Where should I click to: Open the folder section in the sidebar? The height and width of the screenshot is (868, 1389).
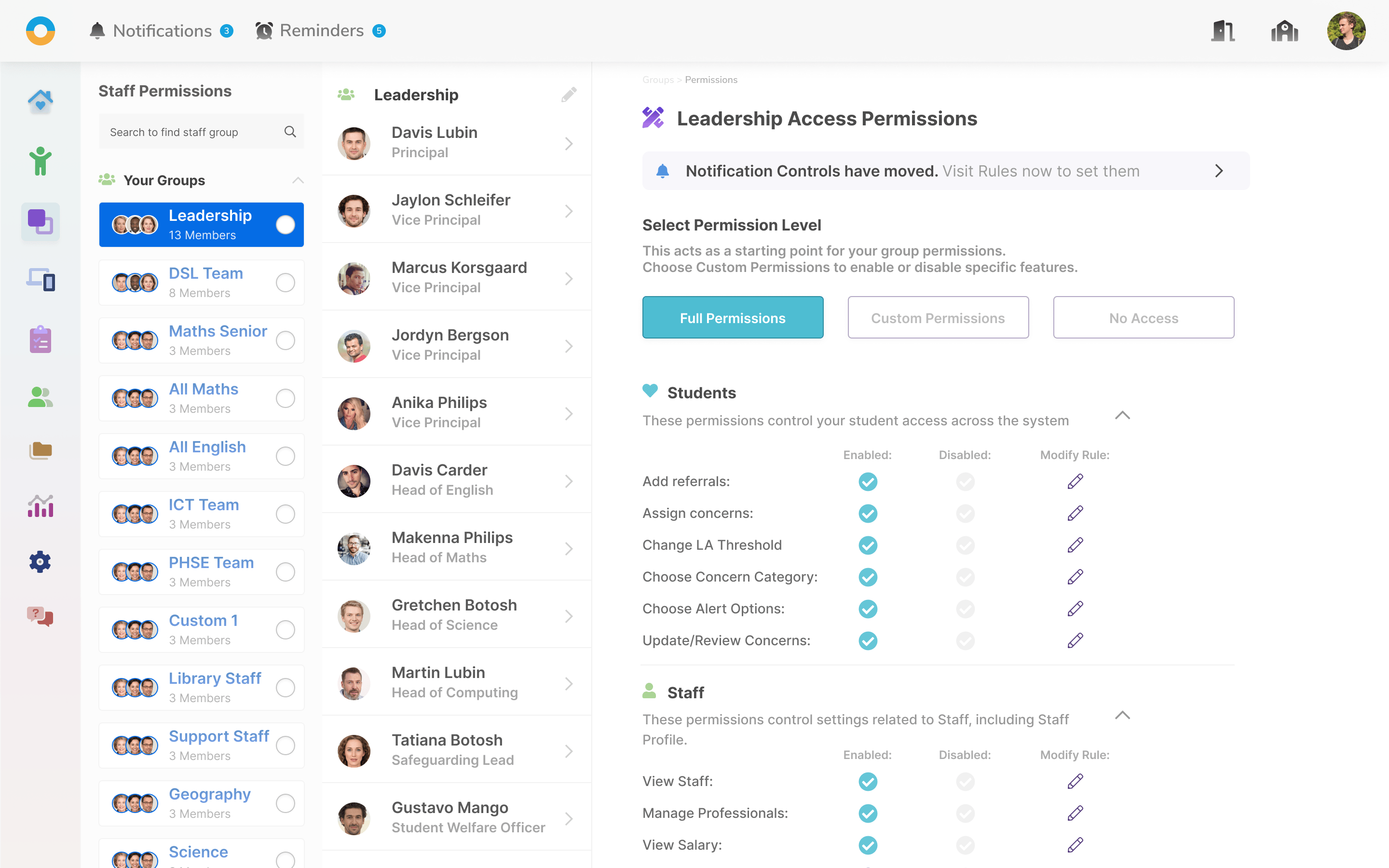(40, 450)
